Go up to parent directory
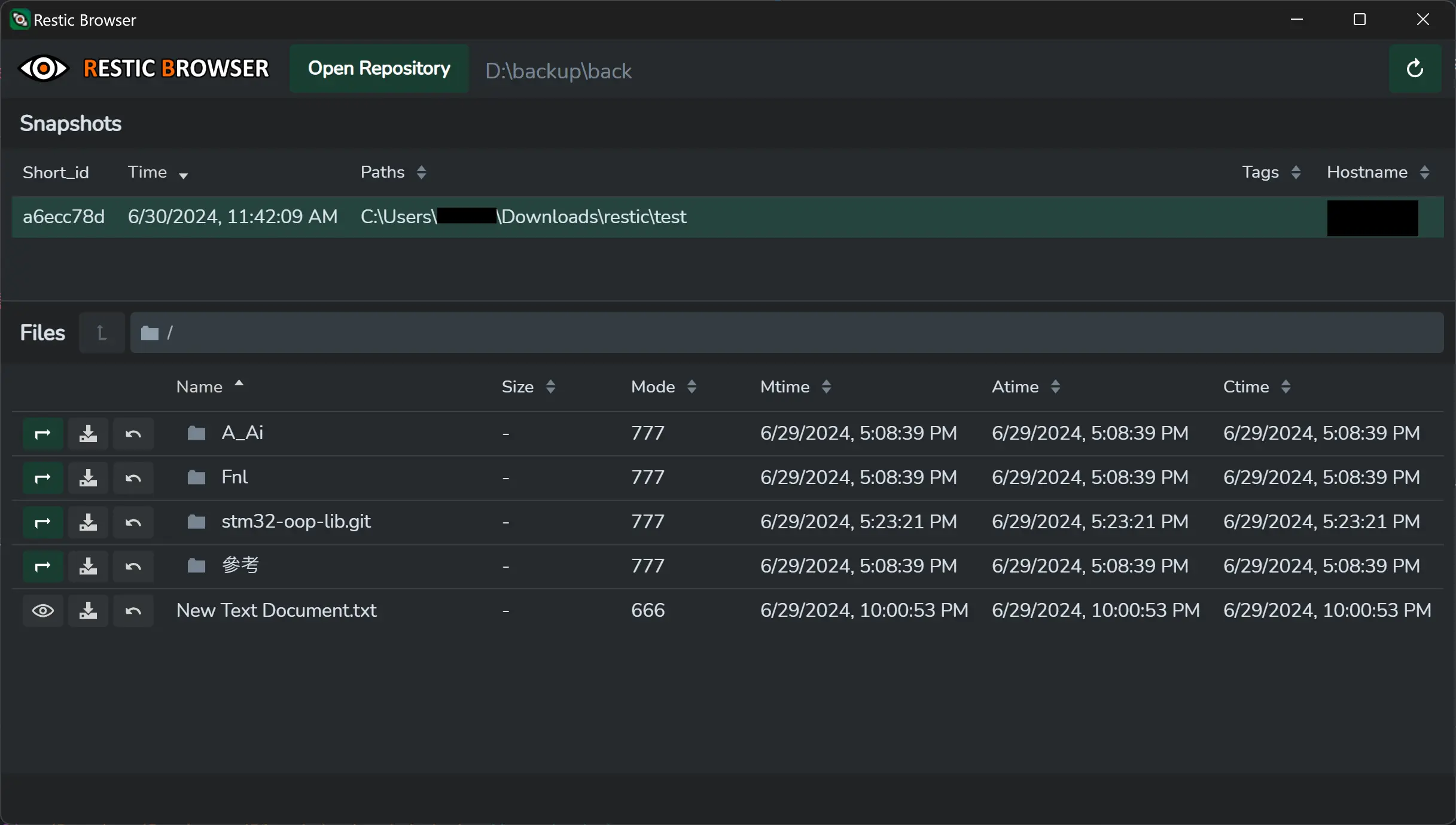 pos(102,333)
